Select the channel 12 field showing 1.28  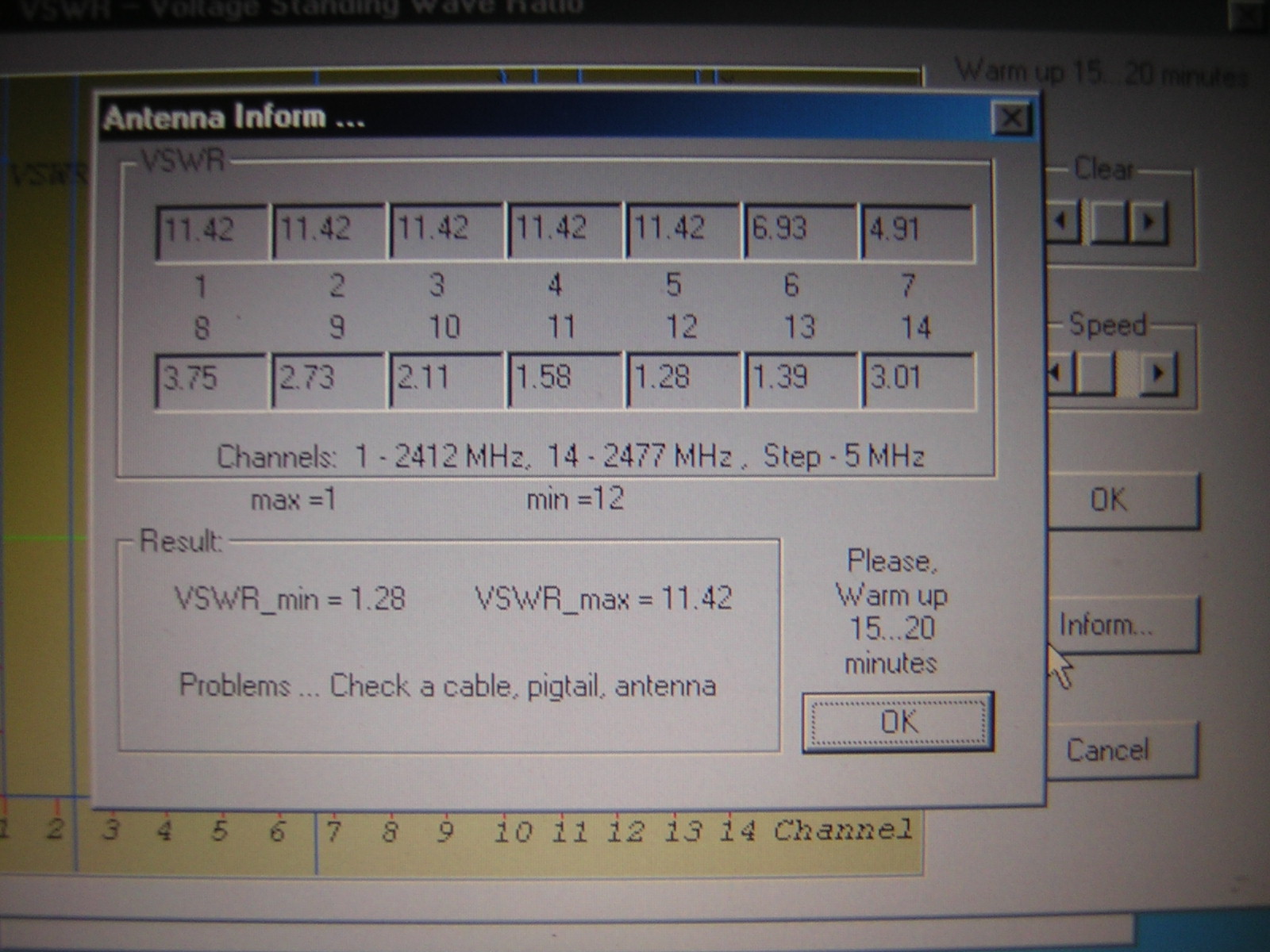click(683, 380)
